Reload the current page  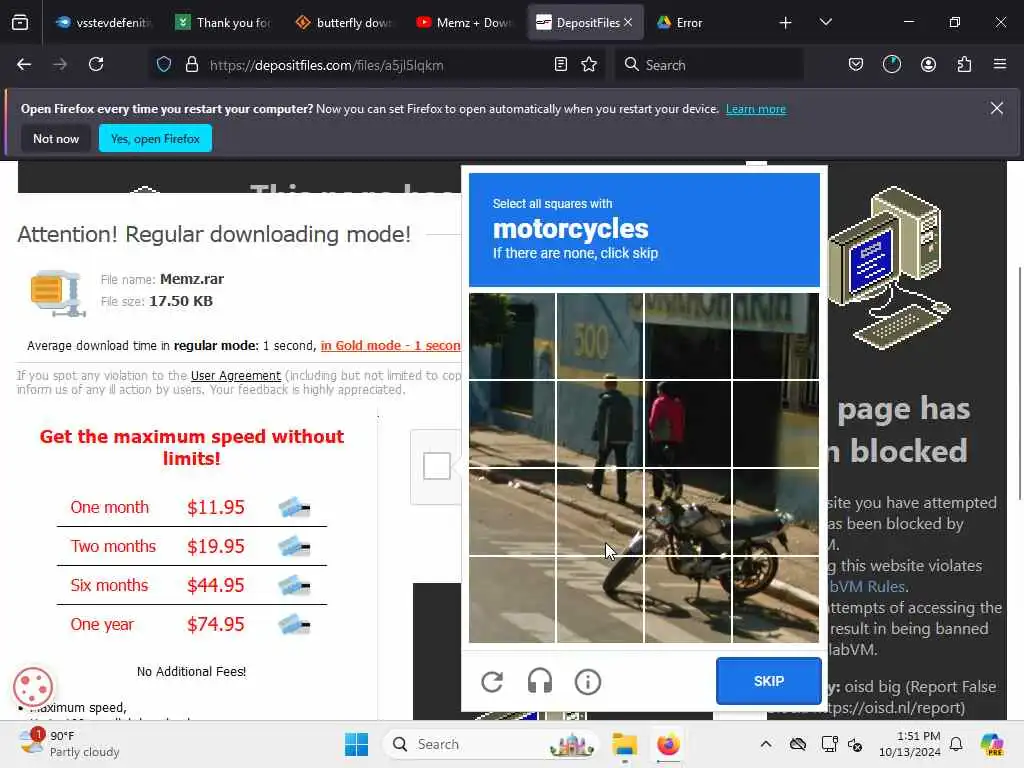coord(96,64)
